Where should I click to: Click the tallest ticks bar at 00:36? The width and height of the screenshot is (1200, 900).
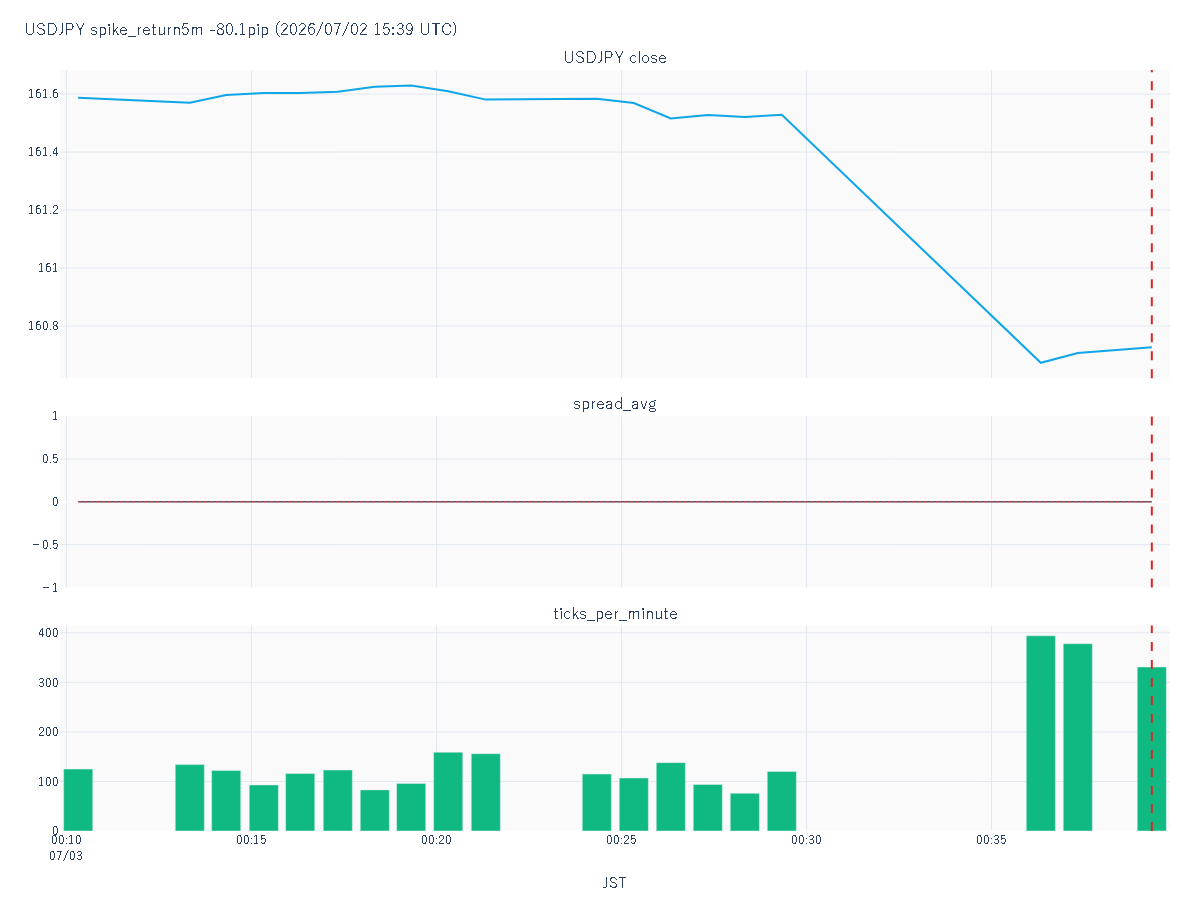point(1040,733)
